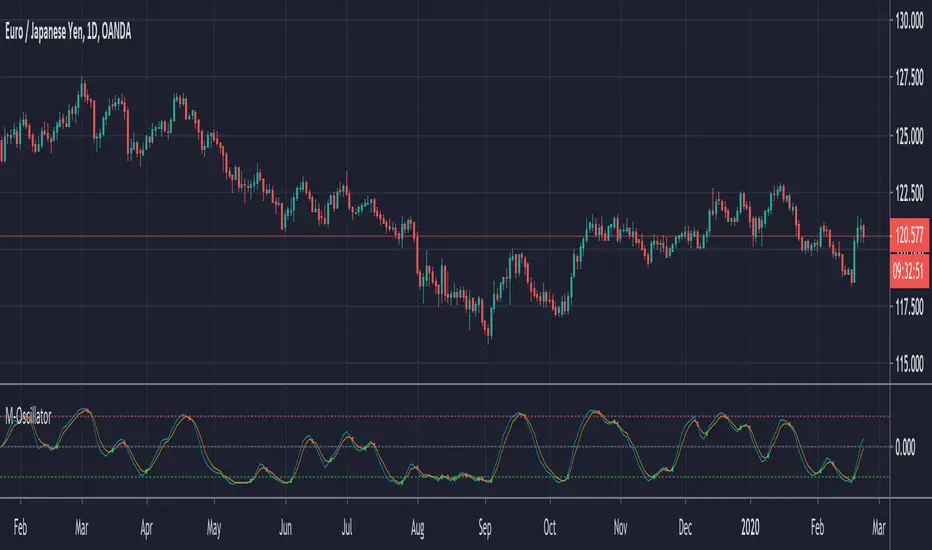932x550 pixels.
Task: Click the 127.500 price axis label
Action: tap(909, 78)
